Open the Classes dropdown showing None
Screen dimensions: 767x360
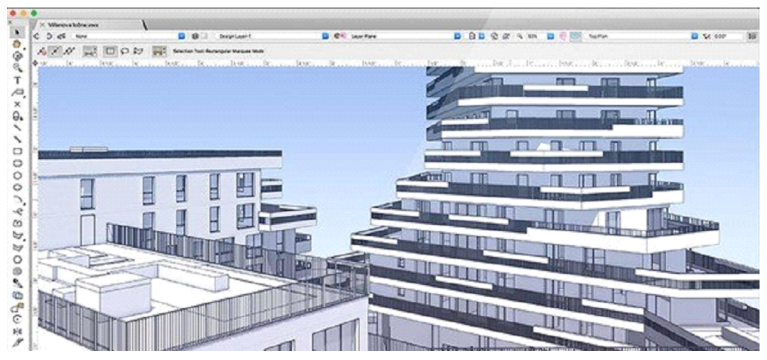point(129,36)
